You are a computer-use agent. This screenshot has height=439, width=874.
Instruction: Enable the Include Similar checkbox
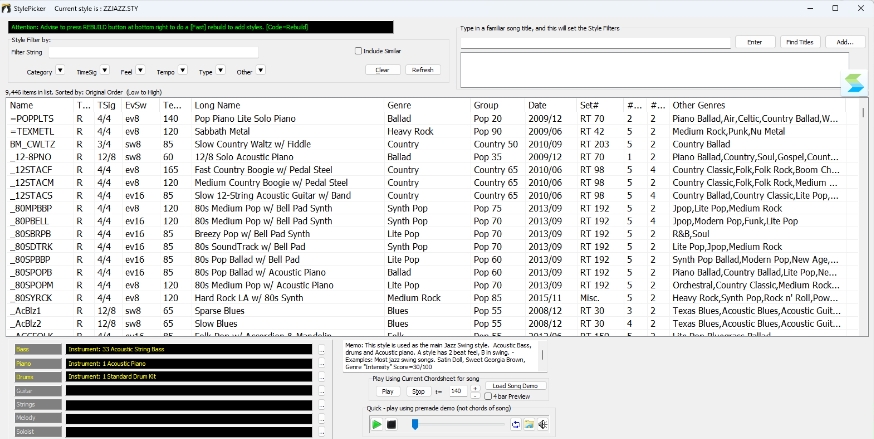pyautogui.click(x=358, y=51)
